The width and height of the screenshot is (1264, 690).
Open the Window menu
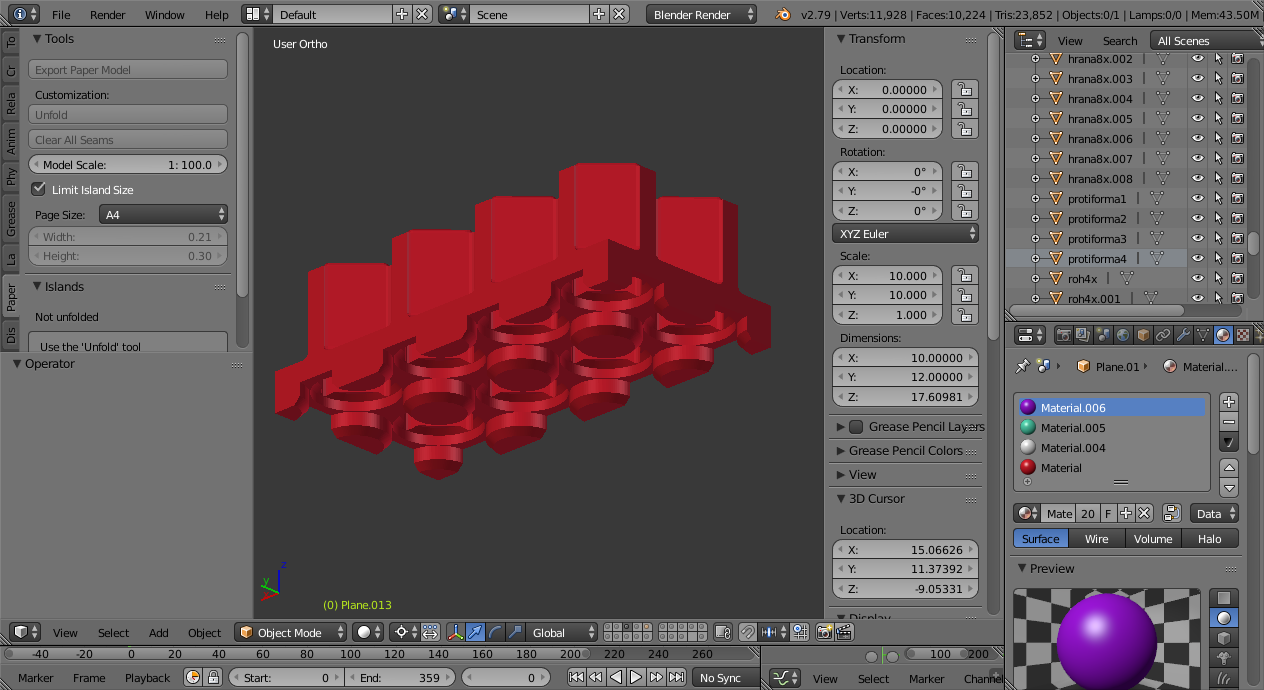point(165,15)
